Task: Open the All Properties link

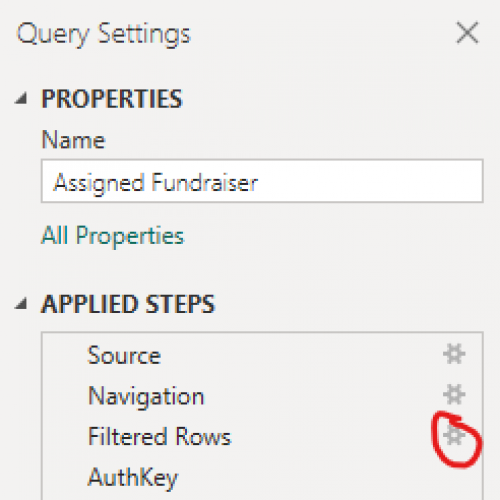Action: click(113, 236)
